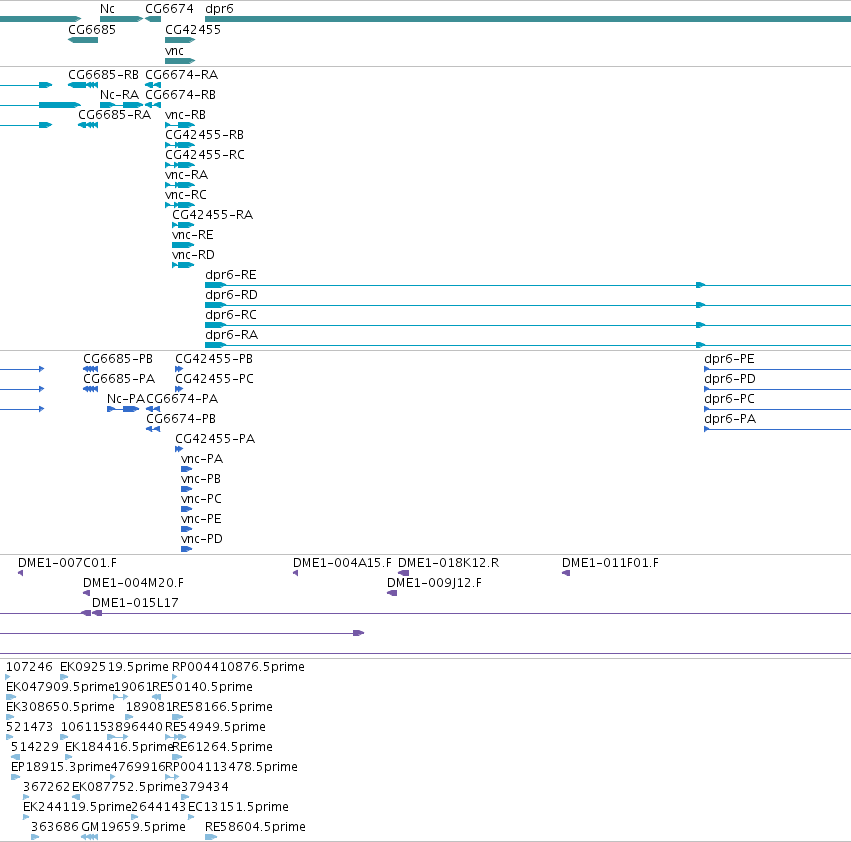Image resolution: width=851 pixels, height=842 pixels.
Task: Select EST 363686
Action: [55, 827]
